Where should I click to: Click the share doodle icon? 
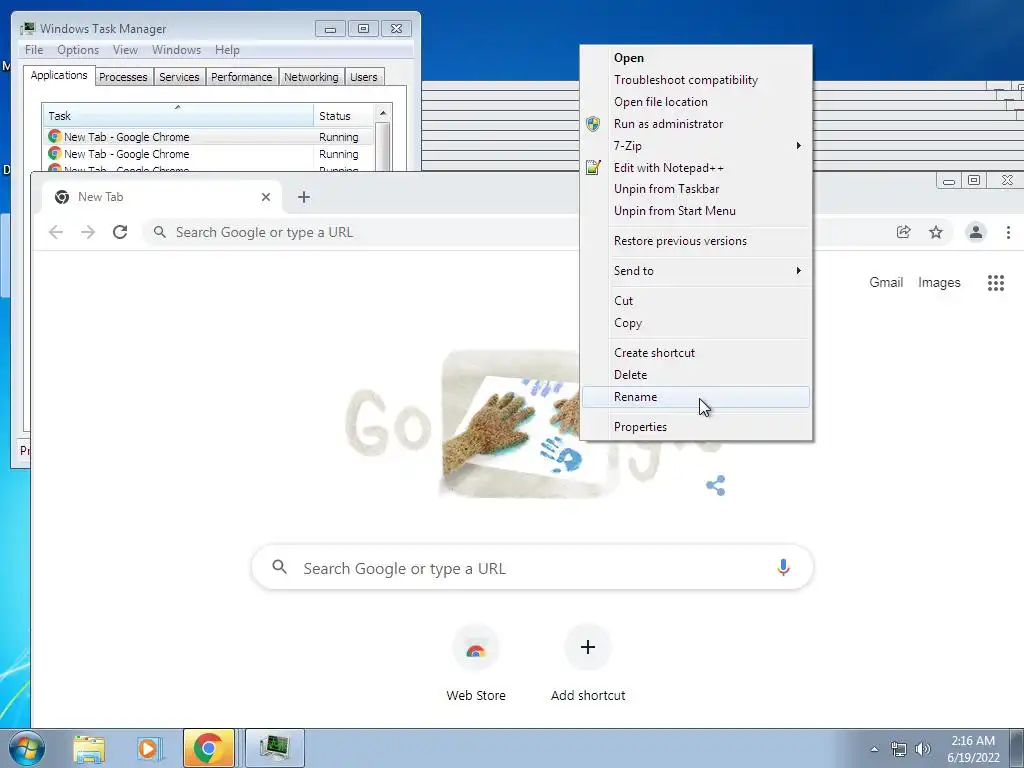tap(716, 485)
